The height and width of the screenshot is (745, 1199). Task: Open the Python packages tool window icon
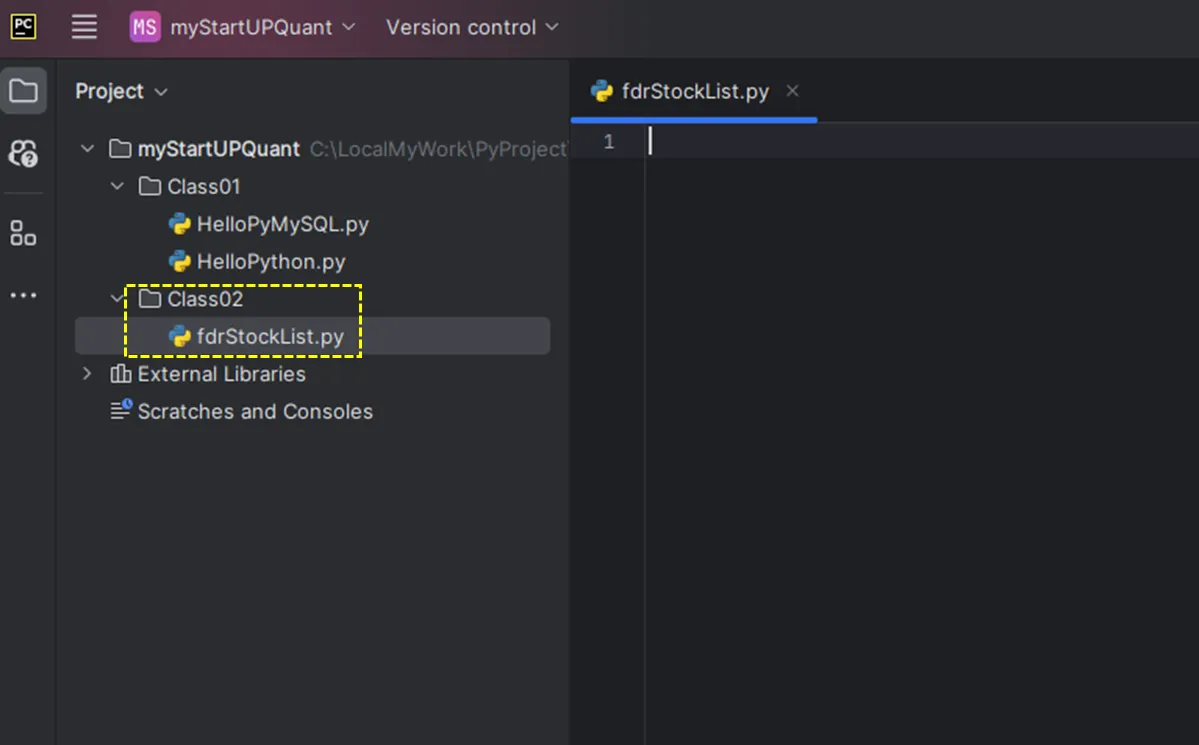pos(24,154)
